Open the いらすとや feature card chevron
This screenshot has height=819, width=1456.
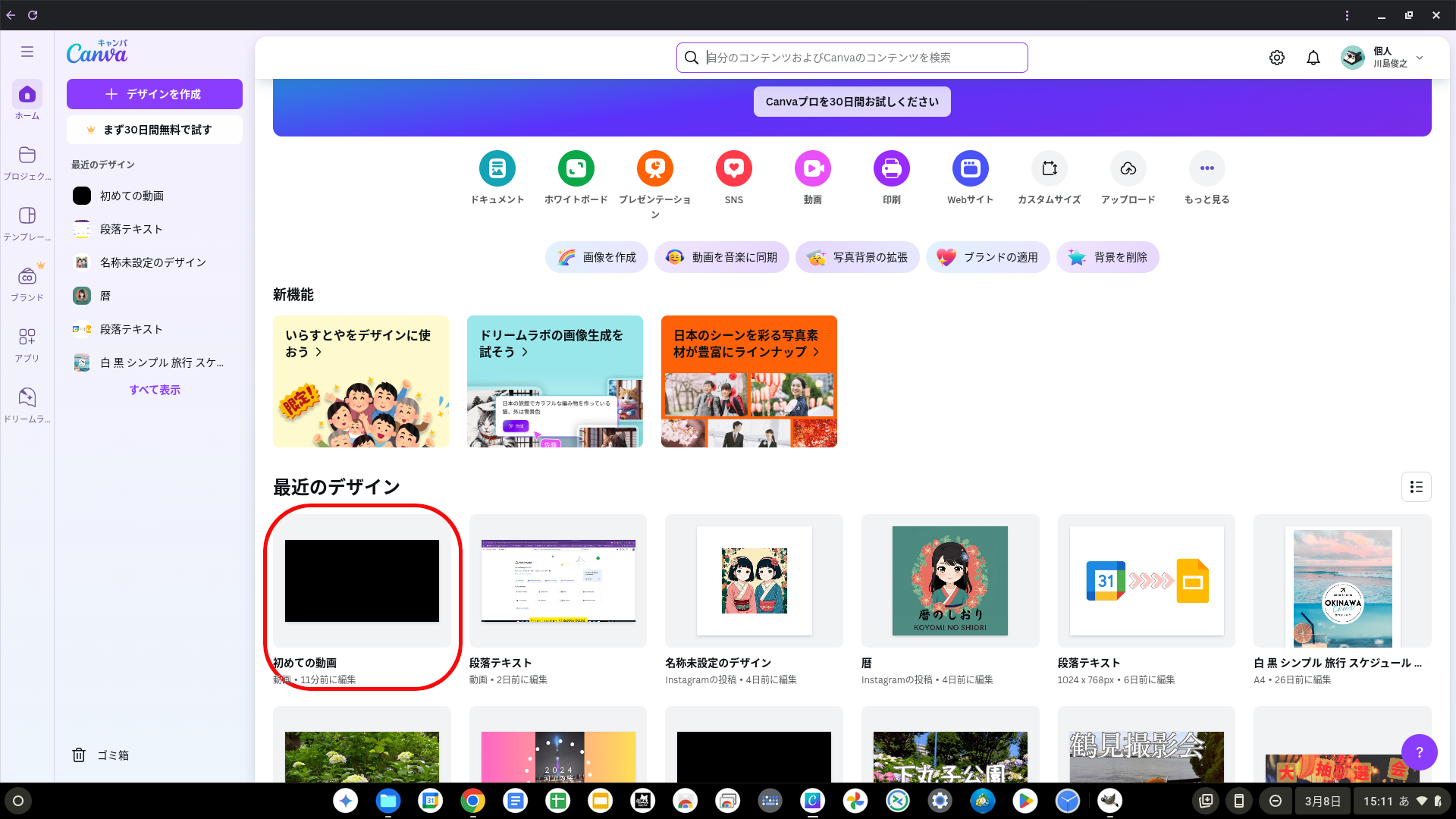click(318, 353)
